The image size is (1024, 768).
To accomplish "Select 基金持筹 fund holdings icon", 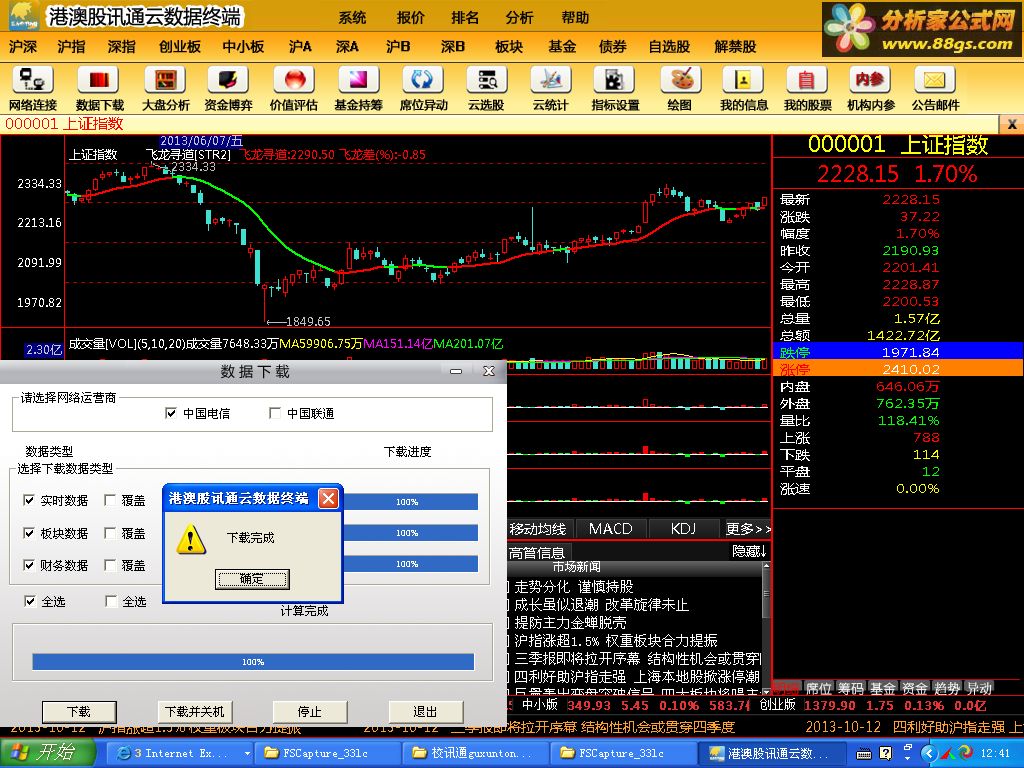I will coord(358,89).
